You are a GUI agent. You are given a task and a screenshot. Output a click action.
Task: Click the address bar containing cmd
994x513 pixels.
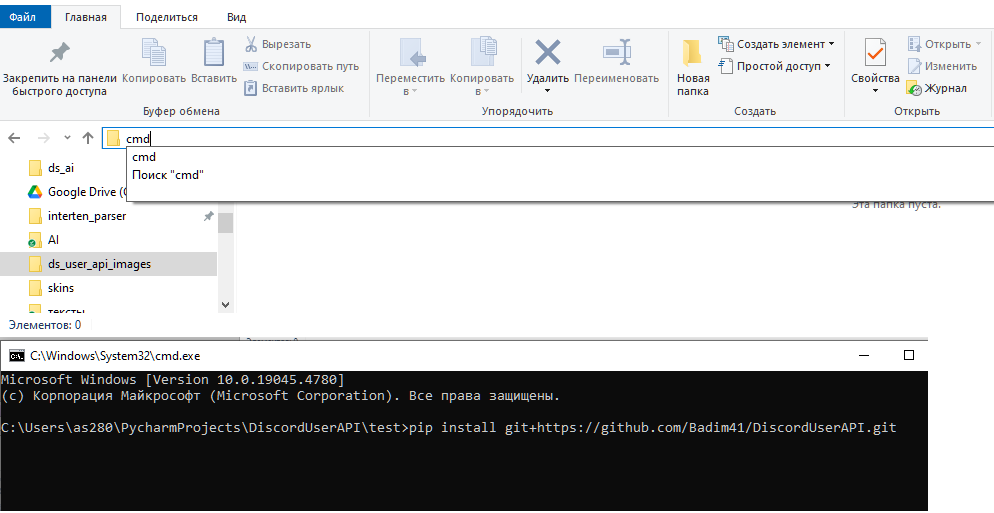[548, 138]
